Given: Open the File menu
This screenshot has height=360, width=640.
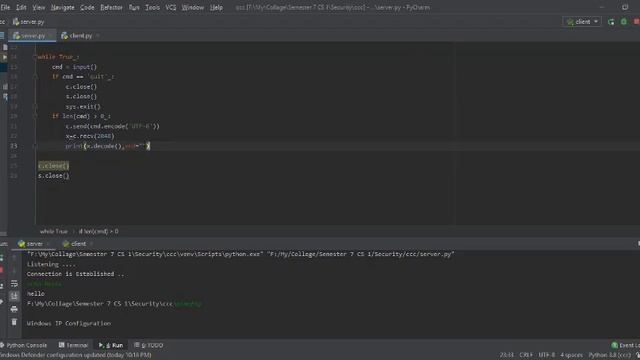Looking at the screenshot, I should tap(5, 7).
